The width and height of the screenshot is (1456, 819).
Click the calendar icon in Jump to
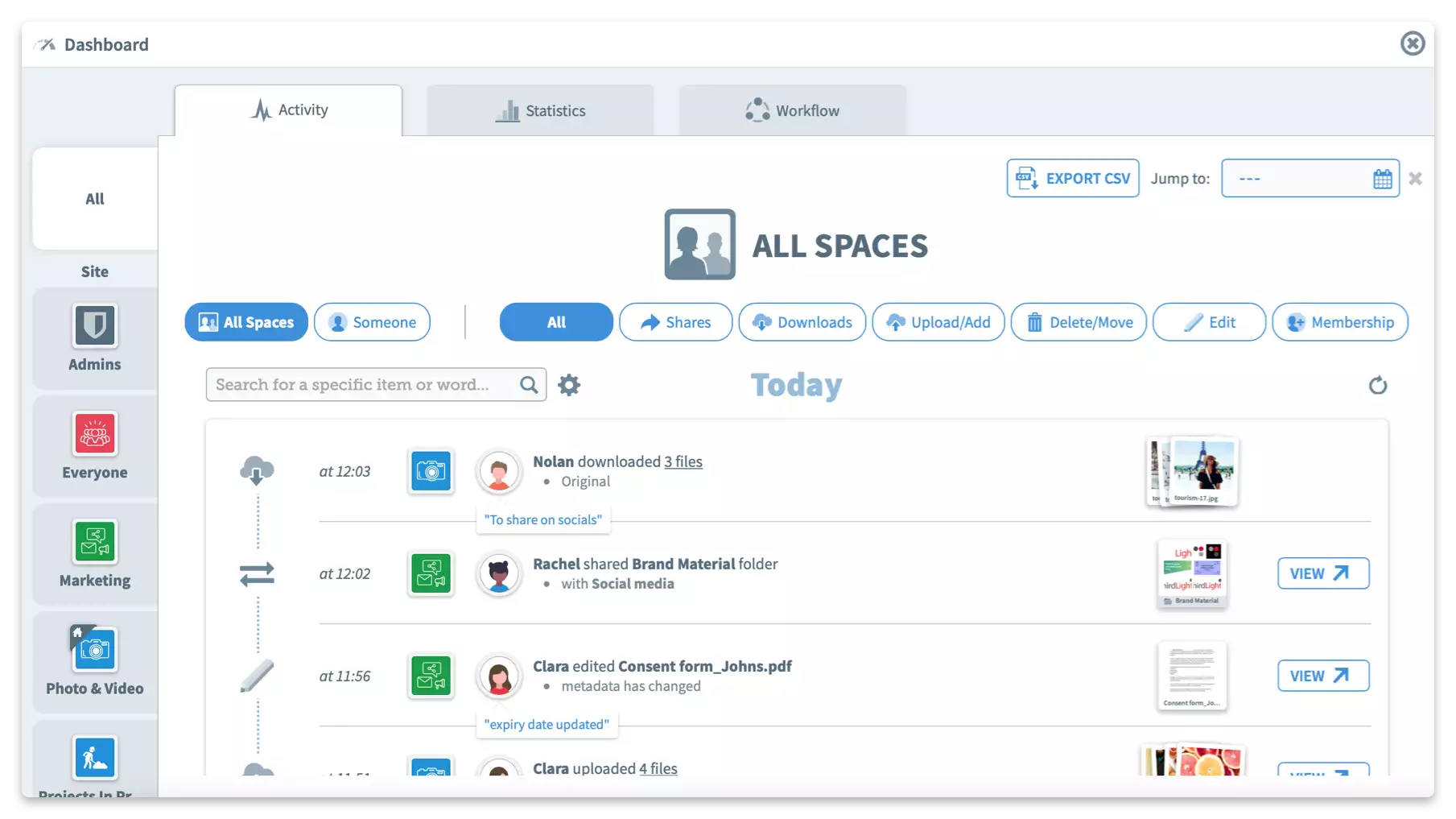click(1382, 179)
